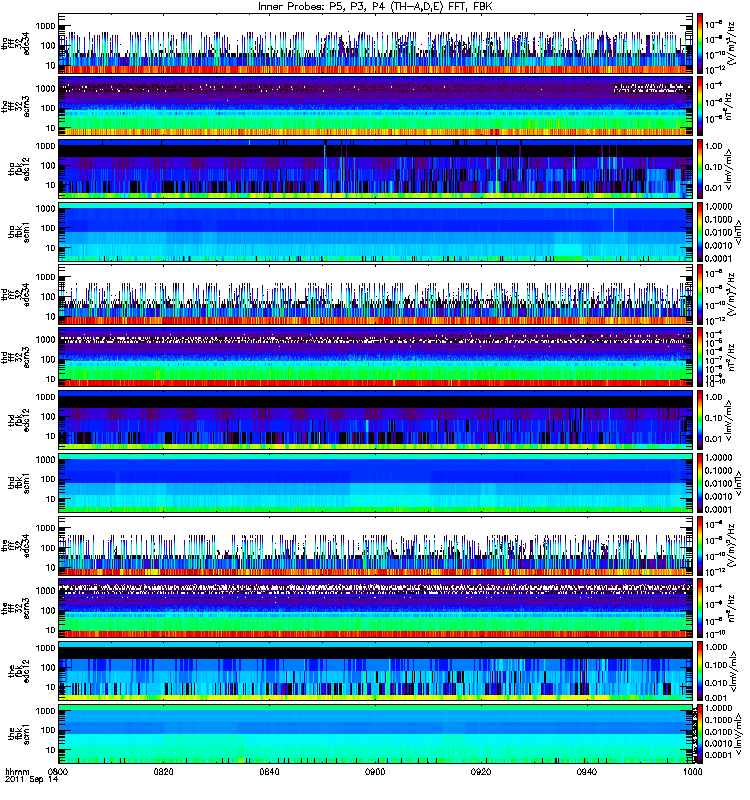Click the 'the fbk scm1' y-axis label
Viewport: 750px width, 800px height.
pos(19,734)
